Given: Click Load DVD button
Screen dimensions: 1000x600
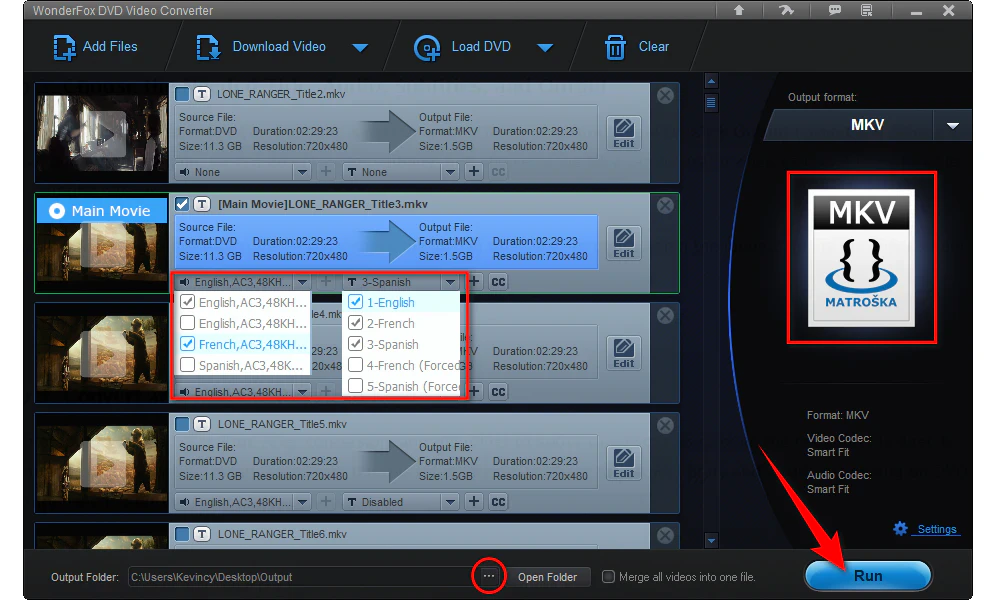Looking at the screenshot, I should (x=462, y=47).
